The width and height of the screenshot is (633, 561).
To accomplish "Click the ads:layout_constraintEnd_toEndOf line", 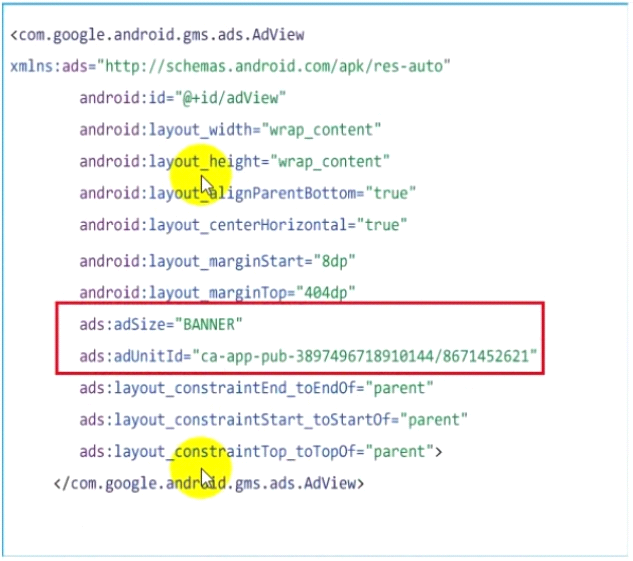I will pyautogui.click(x=257, y=388).
